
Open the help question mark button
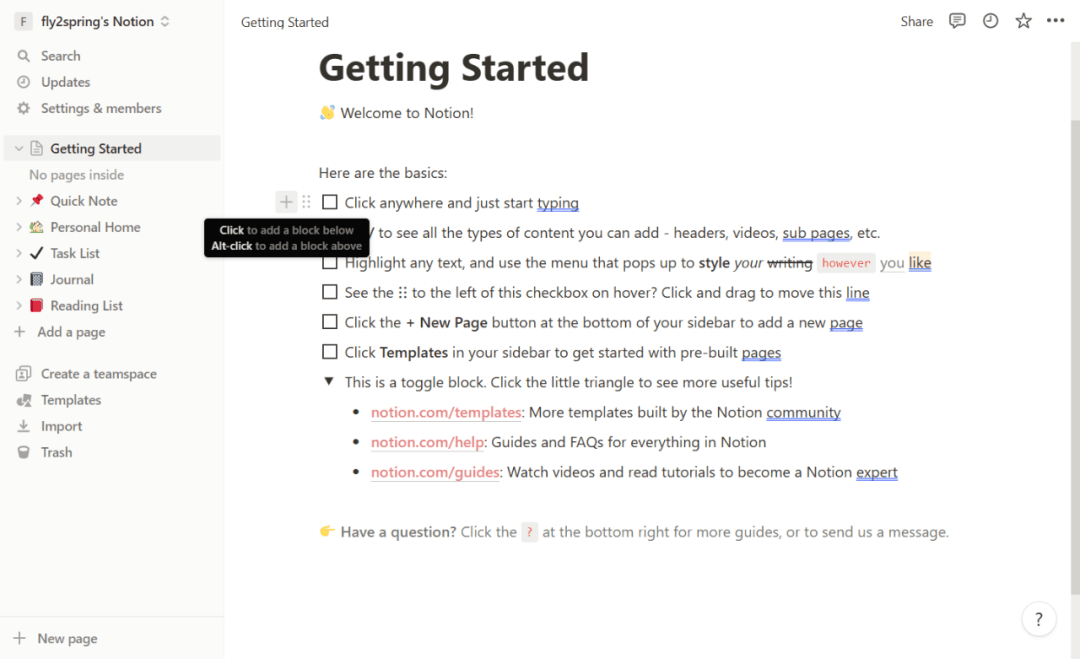[1039, 619]
